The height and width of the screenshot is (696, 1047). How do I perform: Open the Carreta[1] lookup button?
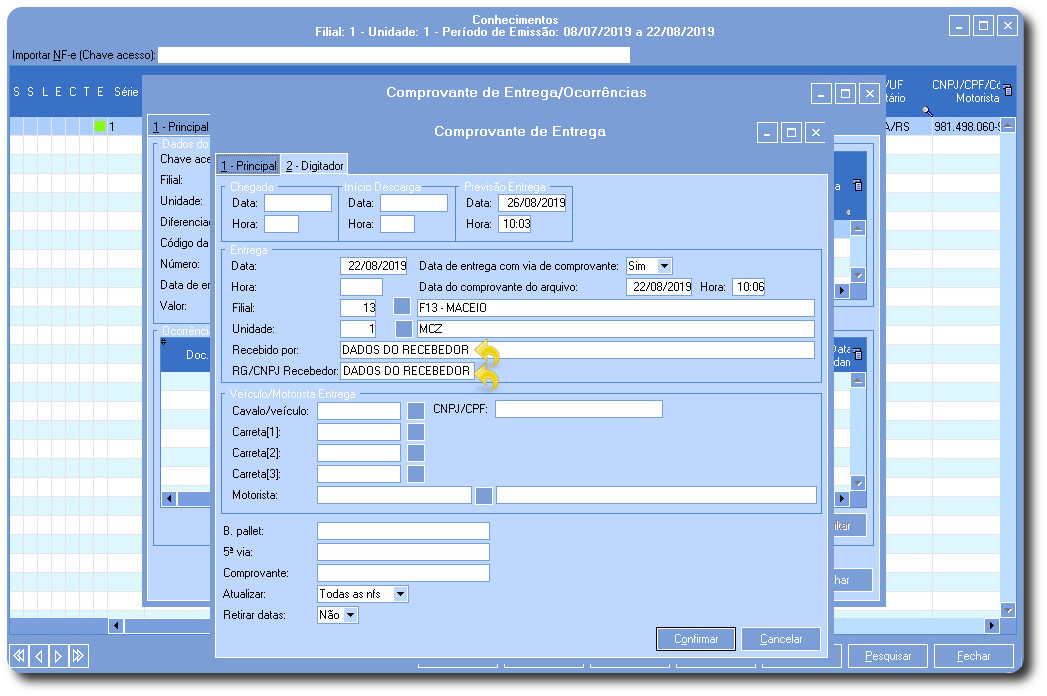coord(416,432)
